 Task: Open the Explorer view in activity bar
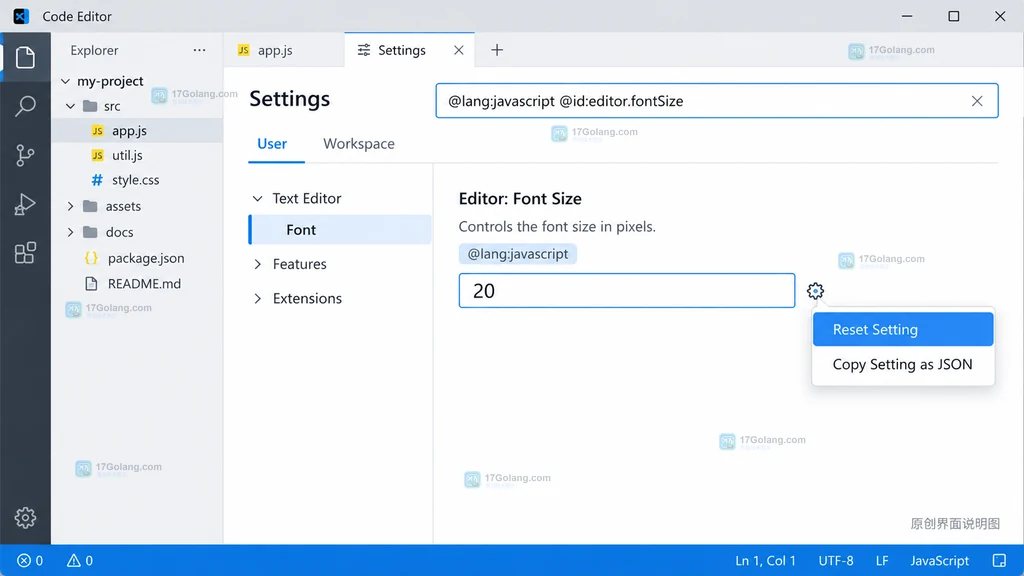click(x=25, y=57)
